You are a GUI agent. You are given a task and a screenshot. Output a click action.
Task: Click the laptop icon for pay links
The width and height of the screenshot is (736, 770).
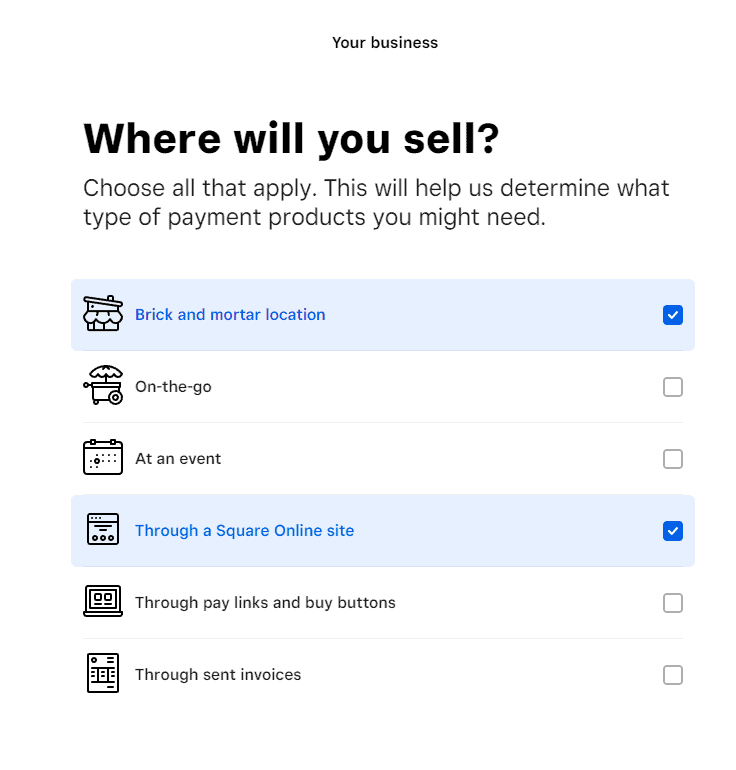coord(103,601)
